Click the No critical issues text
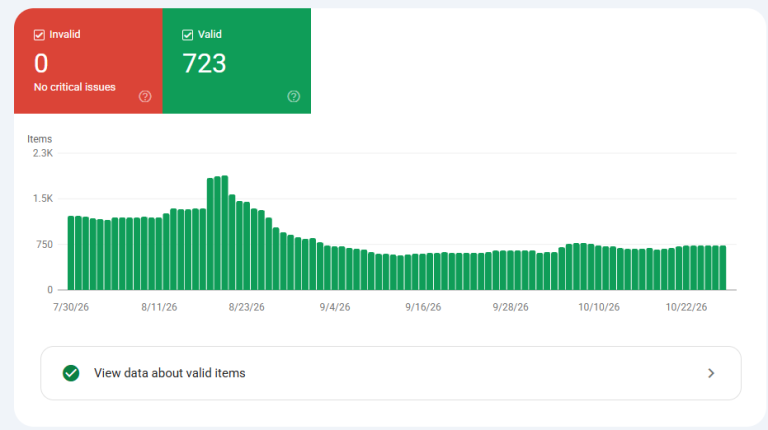This screenshot has height=430, width=768. pos(74,87)
